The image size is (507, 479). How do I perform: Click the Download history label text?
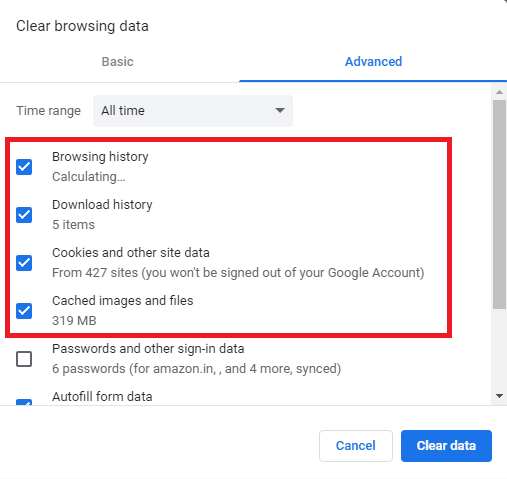102,205
